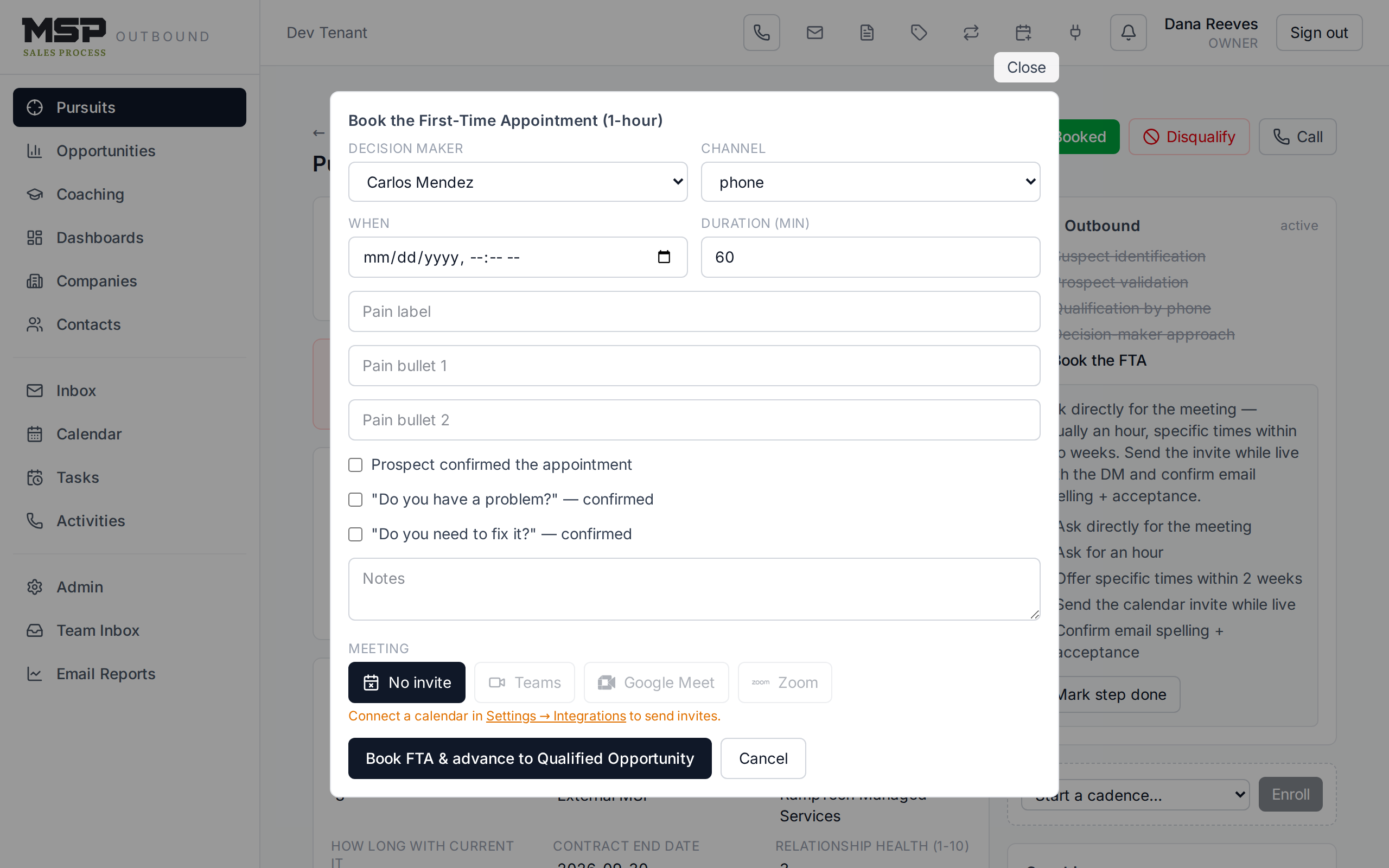Click the Pain bullet 2 input
The width and height of the screenshot is (1389, 868).
point(694,420)
